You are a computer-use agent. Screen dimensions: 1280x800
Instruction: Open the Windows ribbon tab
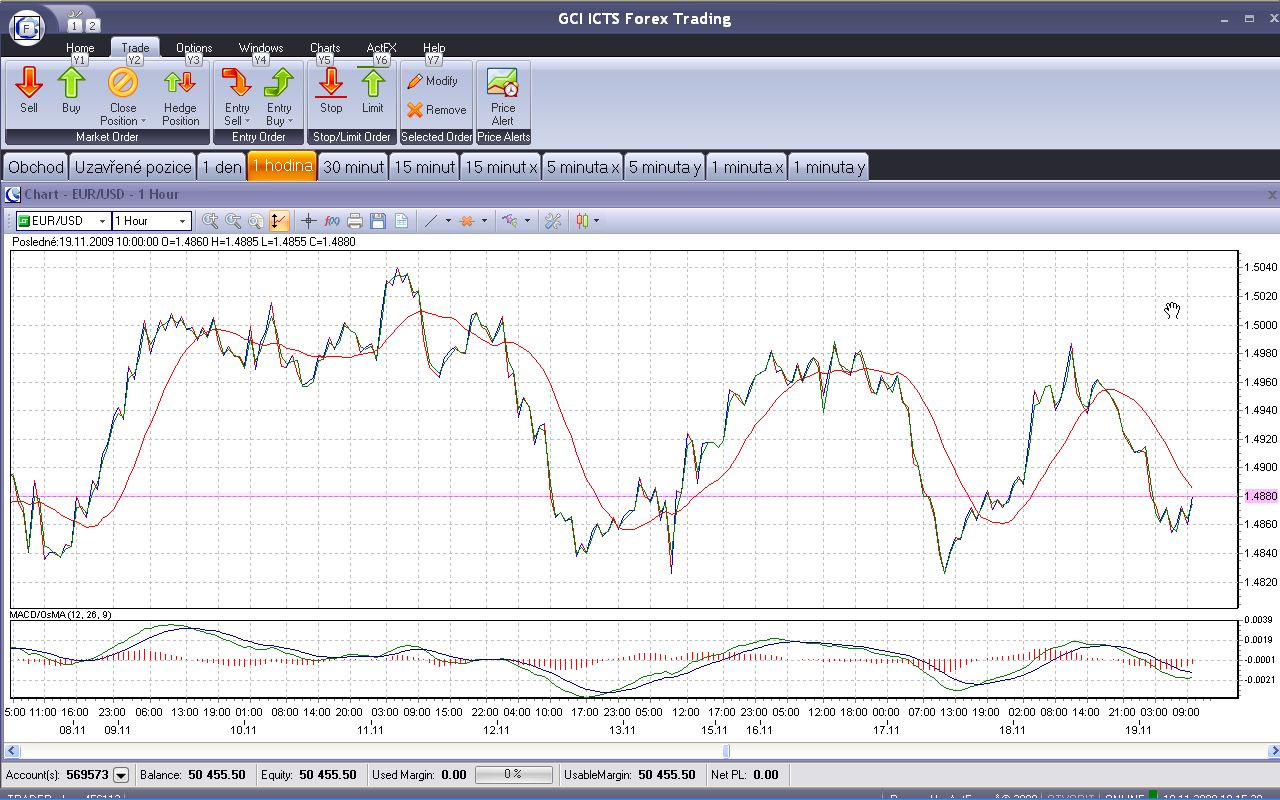click(261, 48)
